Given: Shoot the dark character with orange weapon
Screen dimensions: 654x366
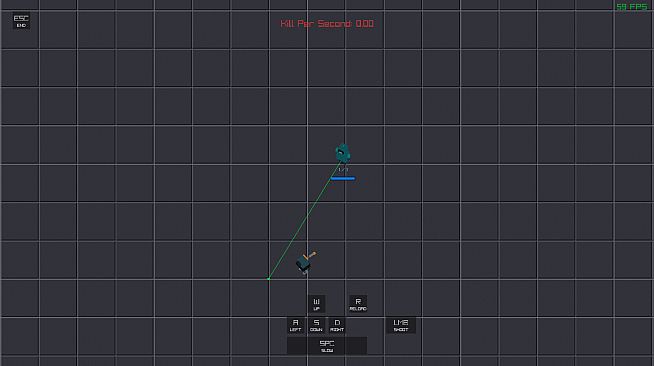Looking at the screenshot, I should [305, 262].
